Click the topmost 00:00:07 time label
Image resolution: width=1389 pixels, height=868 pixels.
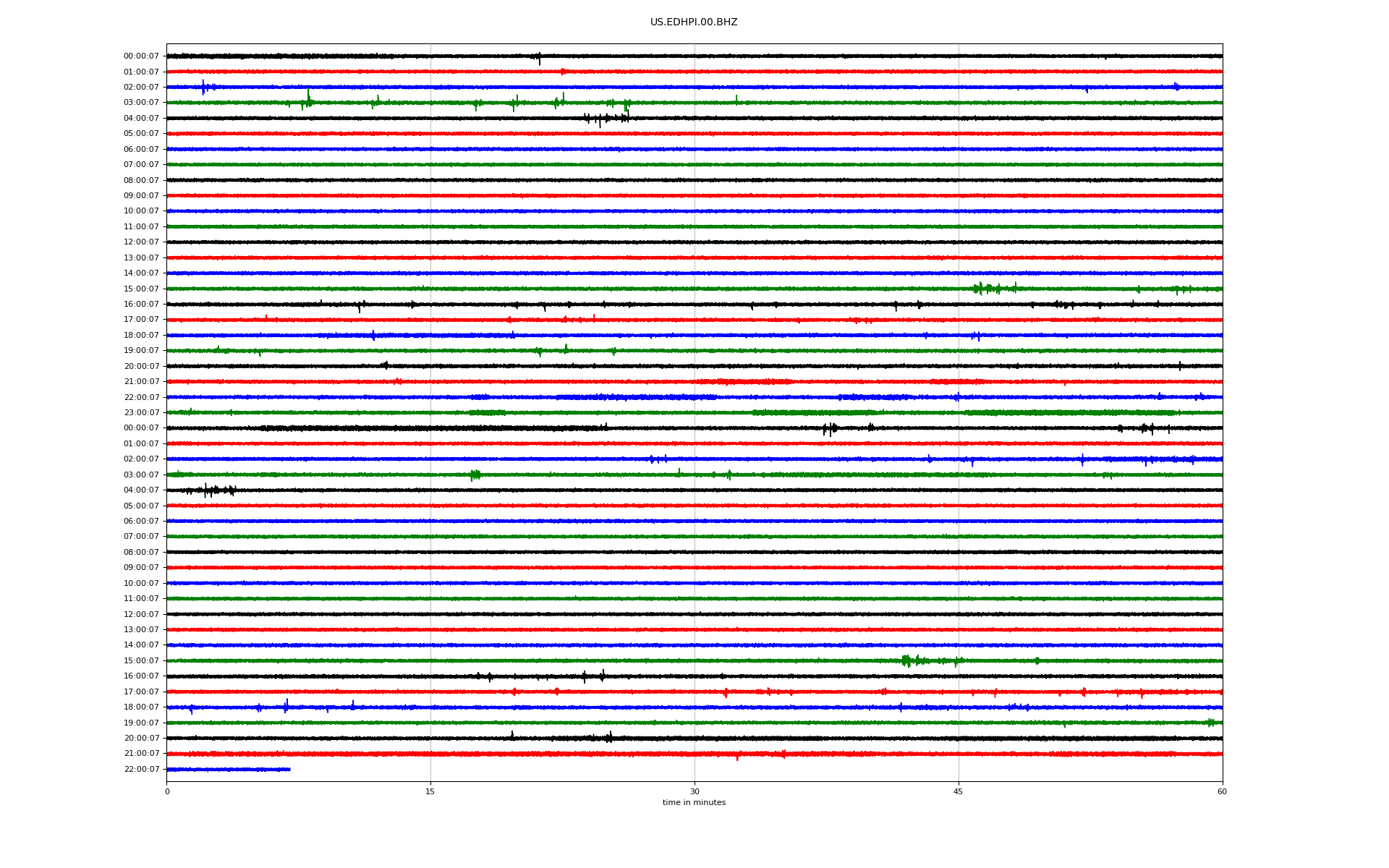click(141, 56)
